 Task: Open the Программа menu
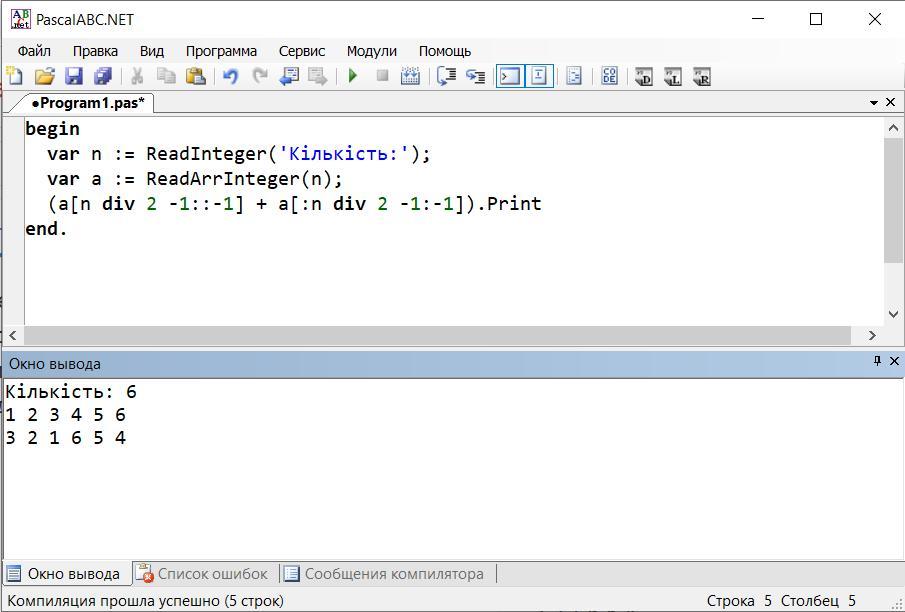(221, 51)
